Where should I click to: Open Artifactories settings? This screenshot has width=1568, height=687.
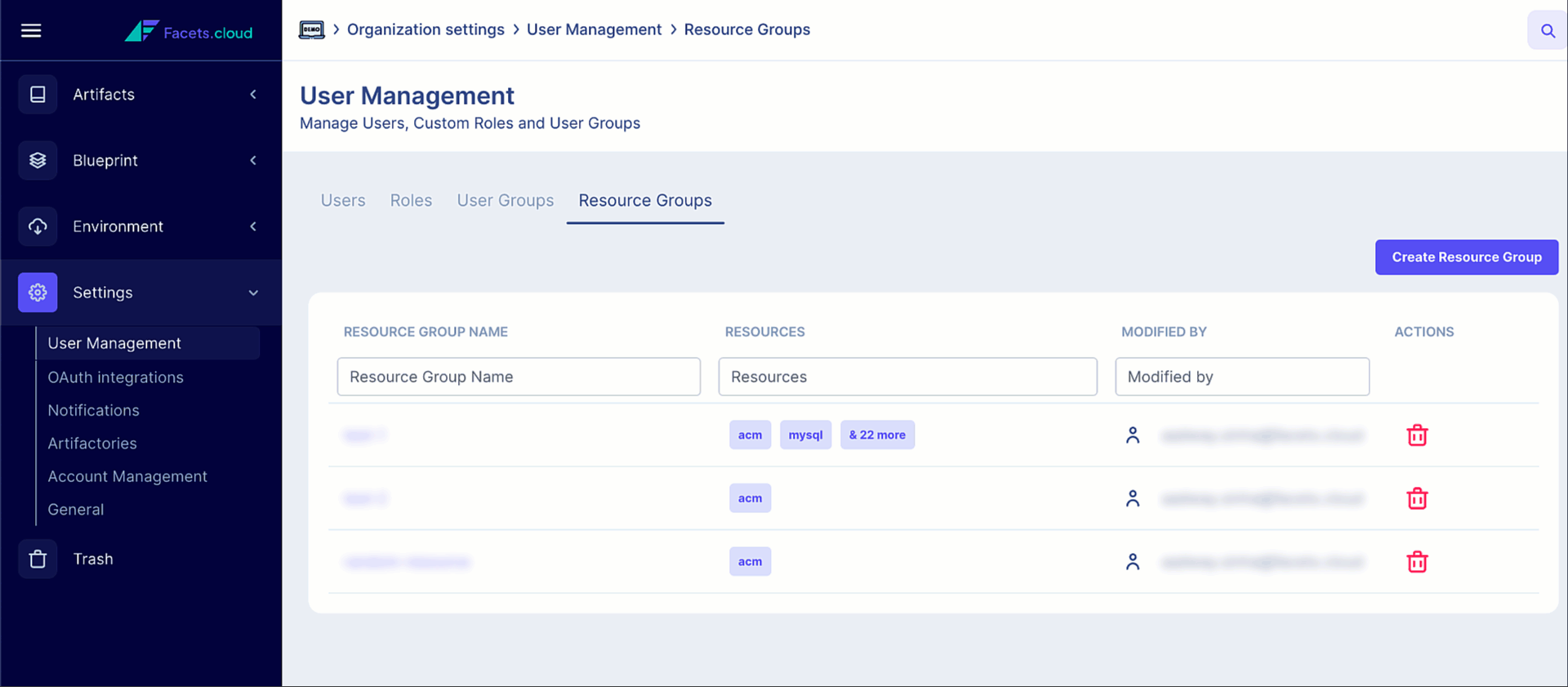pyautogui.click(x=92, y=444)
